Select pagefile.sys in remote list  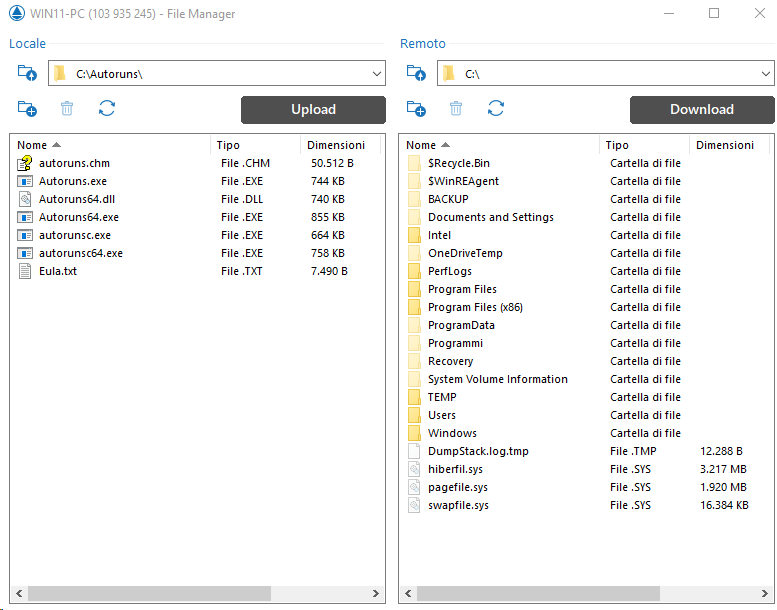pos(457,487)
